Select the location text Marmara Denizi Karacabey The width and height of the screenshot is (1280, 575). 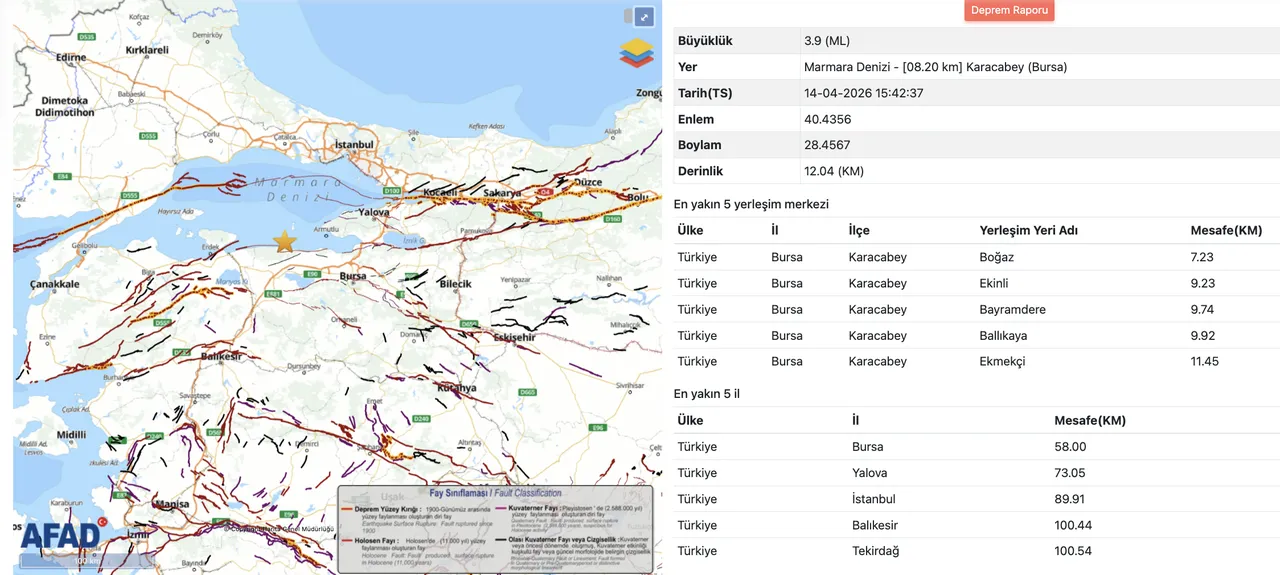point(935,67)
